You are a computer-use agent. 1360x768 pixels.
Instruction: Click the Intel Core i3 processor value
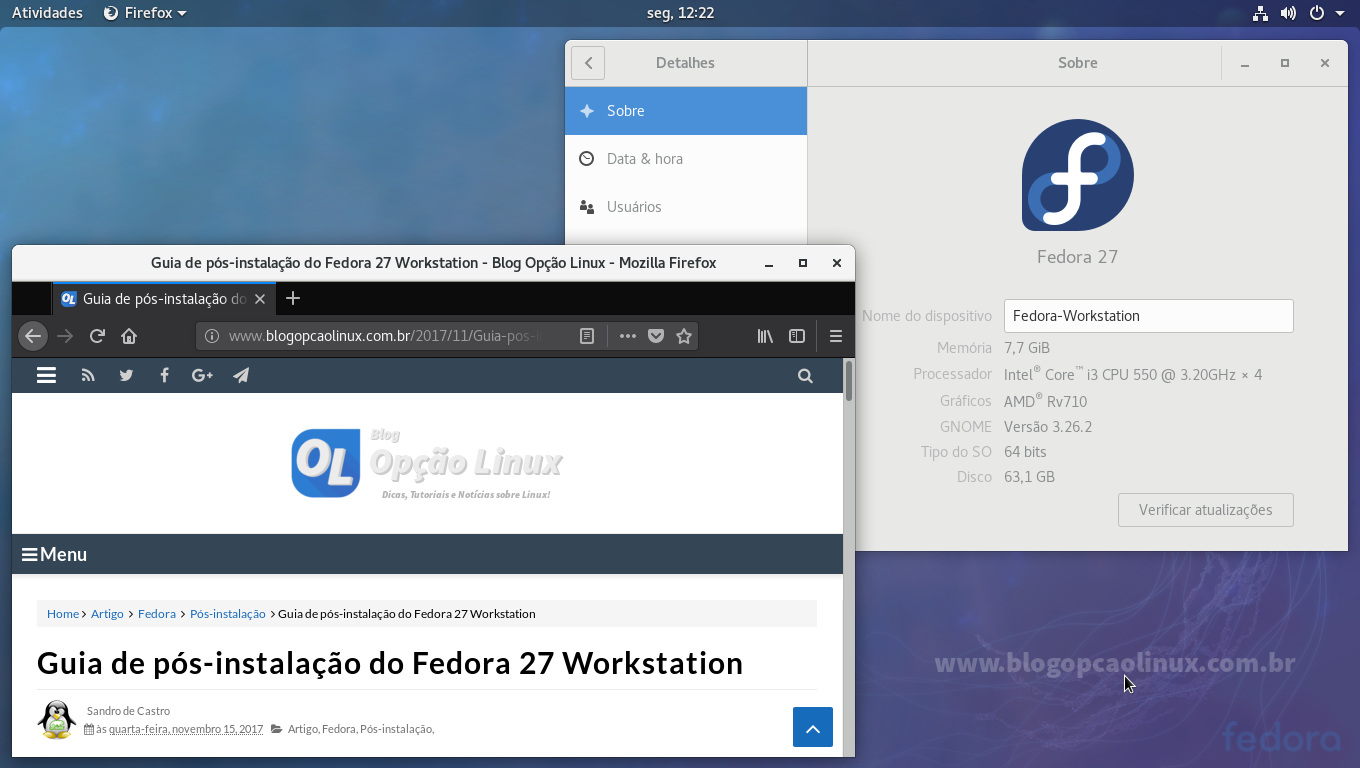pyautogui.click(x=1133, y=375)
